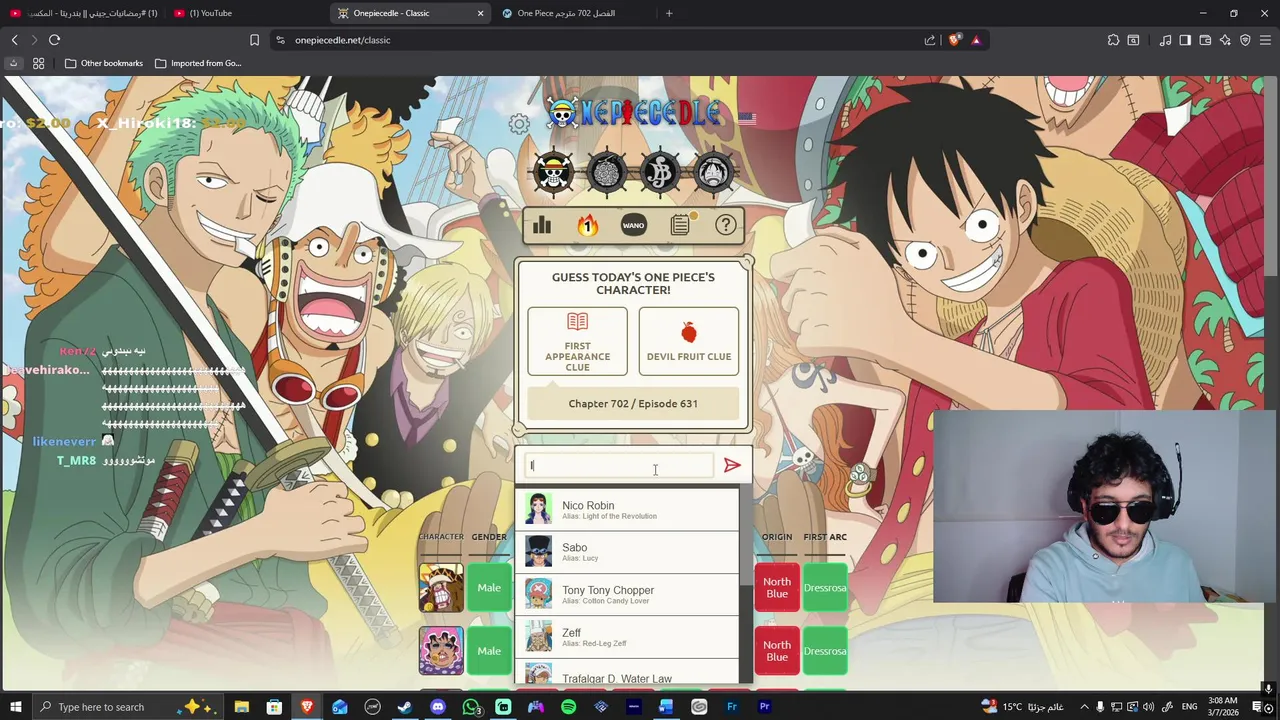View the streak flame icon

click(x=588, y=225)
